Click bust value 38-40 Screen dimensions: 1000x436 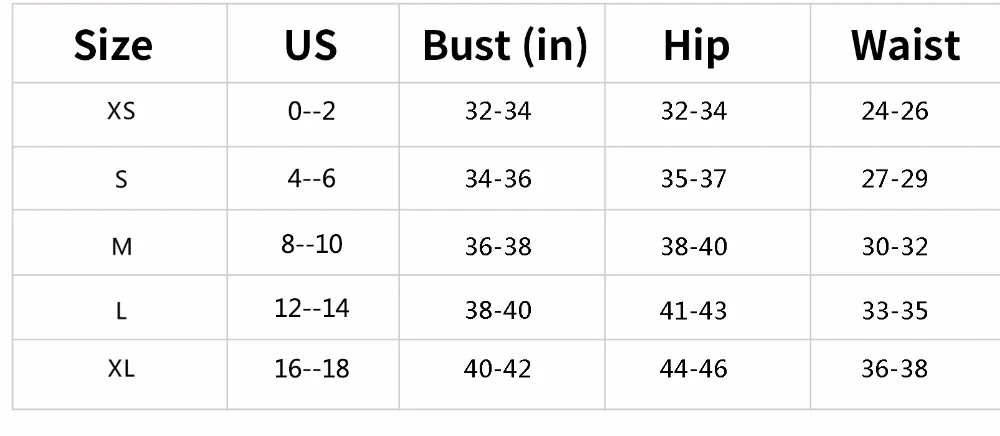coord(498,310)
